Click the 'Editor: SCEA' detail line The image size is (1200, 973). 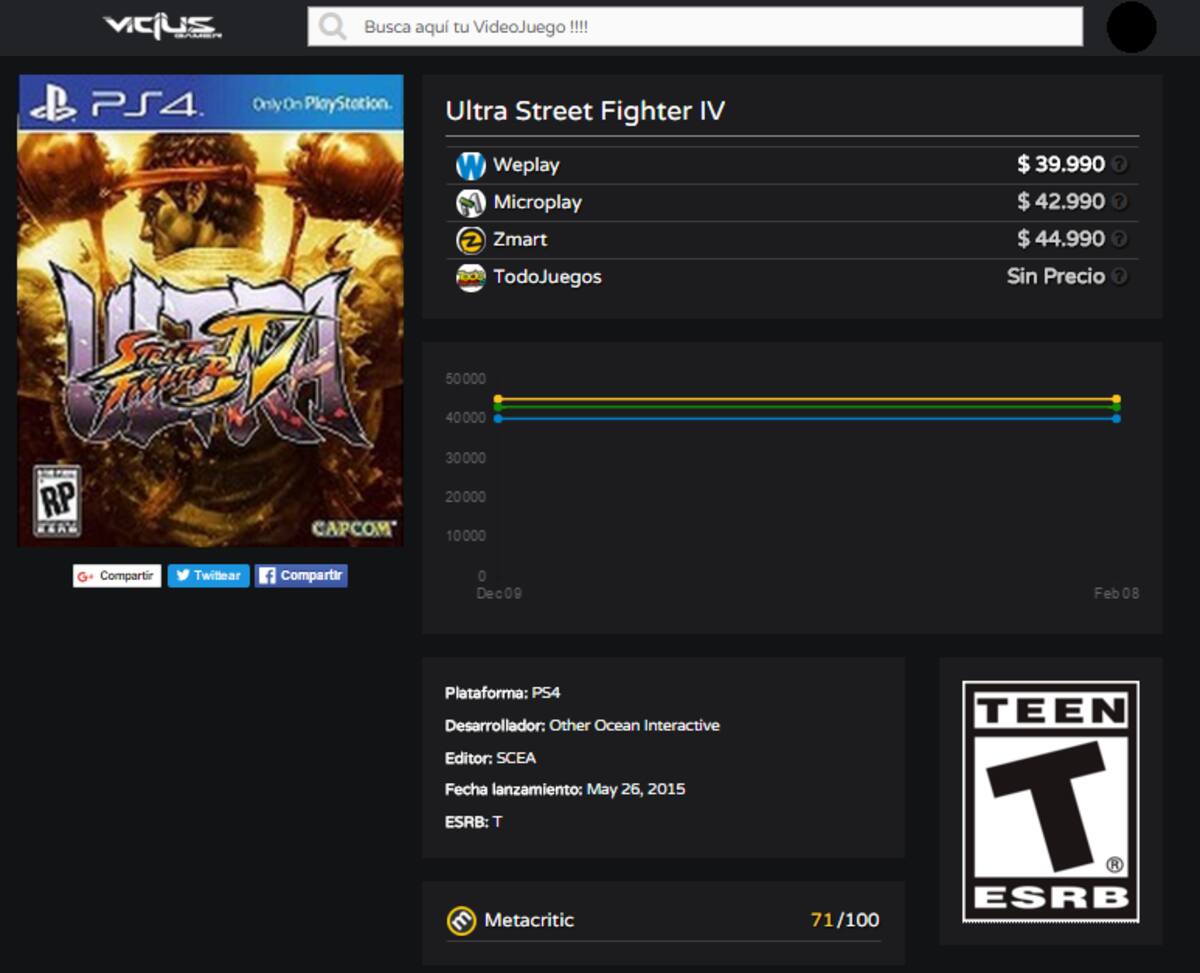491,758
